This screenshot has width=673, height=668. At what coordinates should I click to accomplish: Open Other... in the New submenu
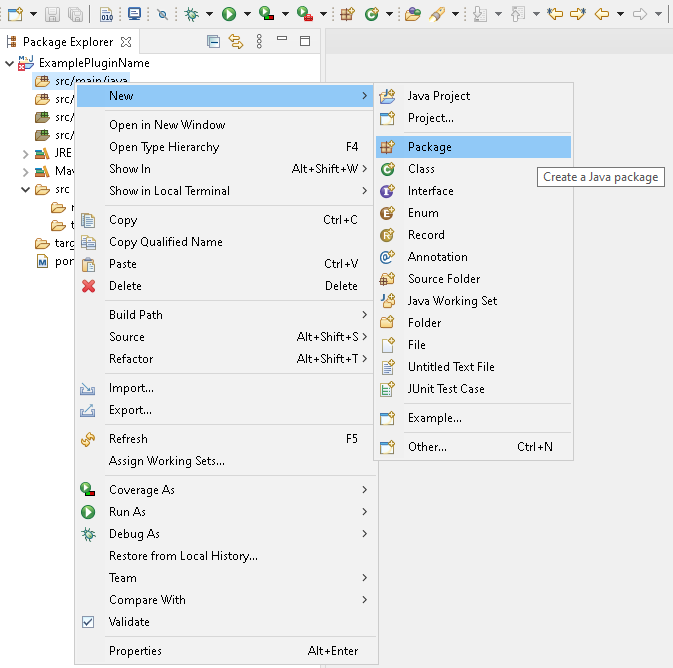(473, 447)
